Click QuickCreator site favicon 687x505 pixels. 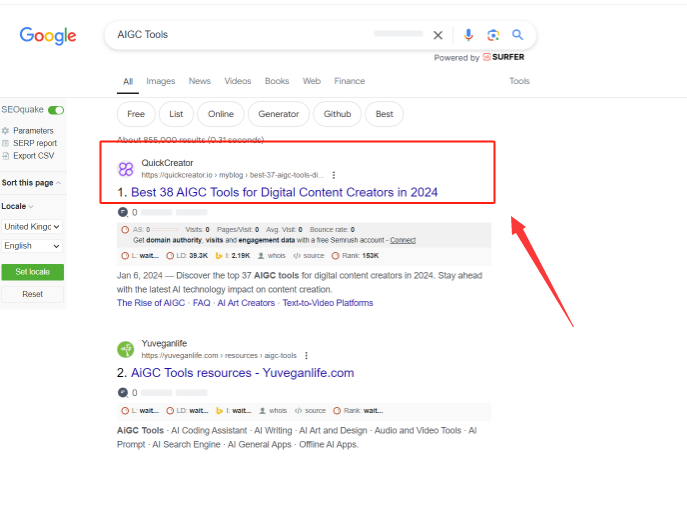(x=126, y=169)
